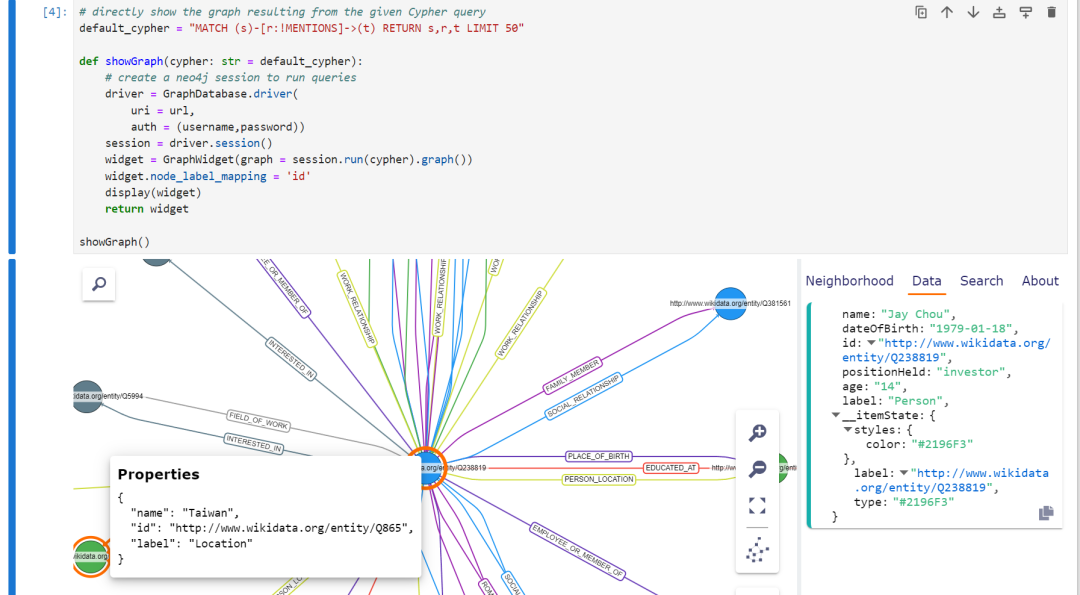Move the cell down with arrow icon
The width and height of the screenshot is (1080, 595).
click(x=973, y=12)
